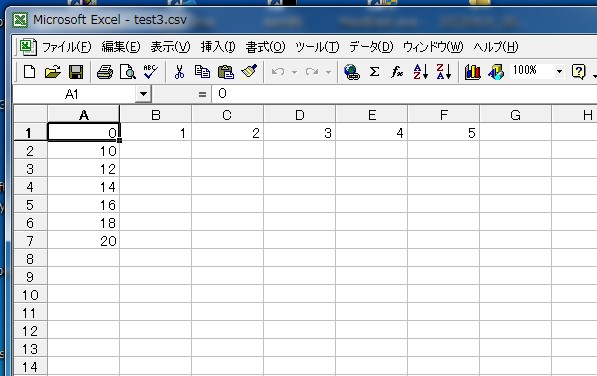Launch the Chart Wizard icon

point(472,72)
